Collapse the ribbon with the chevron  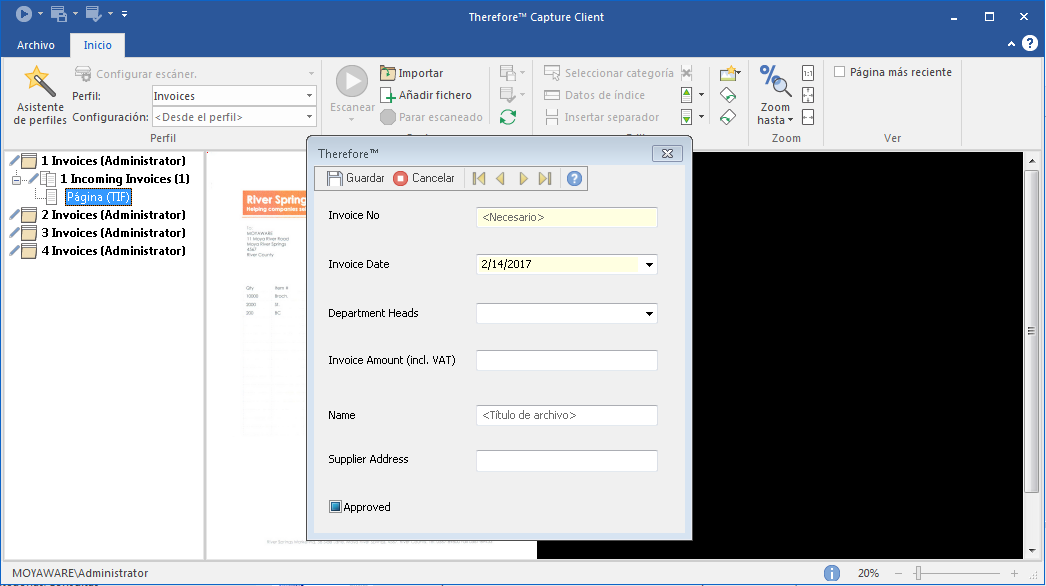tap(1011, 44)
